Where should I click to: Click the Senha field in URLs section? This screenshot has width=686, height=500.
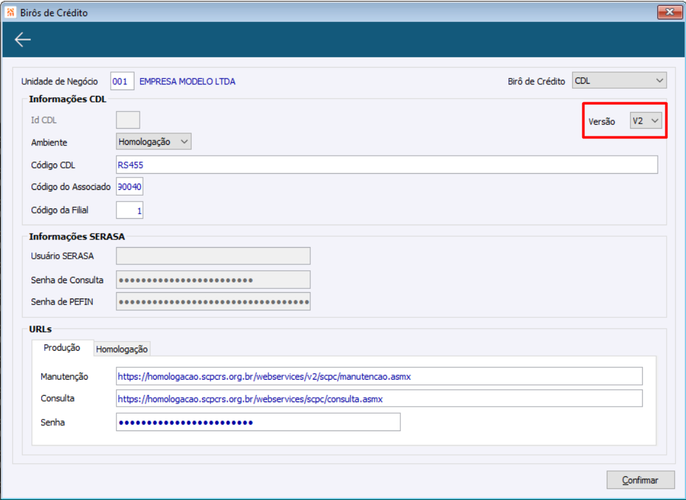[258, 422]
